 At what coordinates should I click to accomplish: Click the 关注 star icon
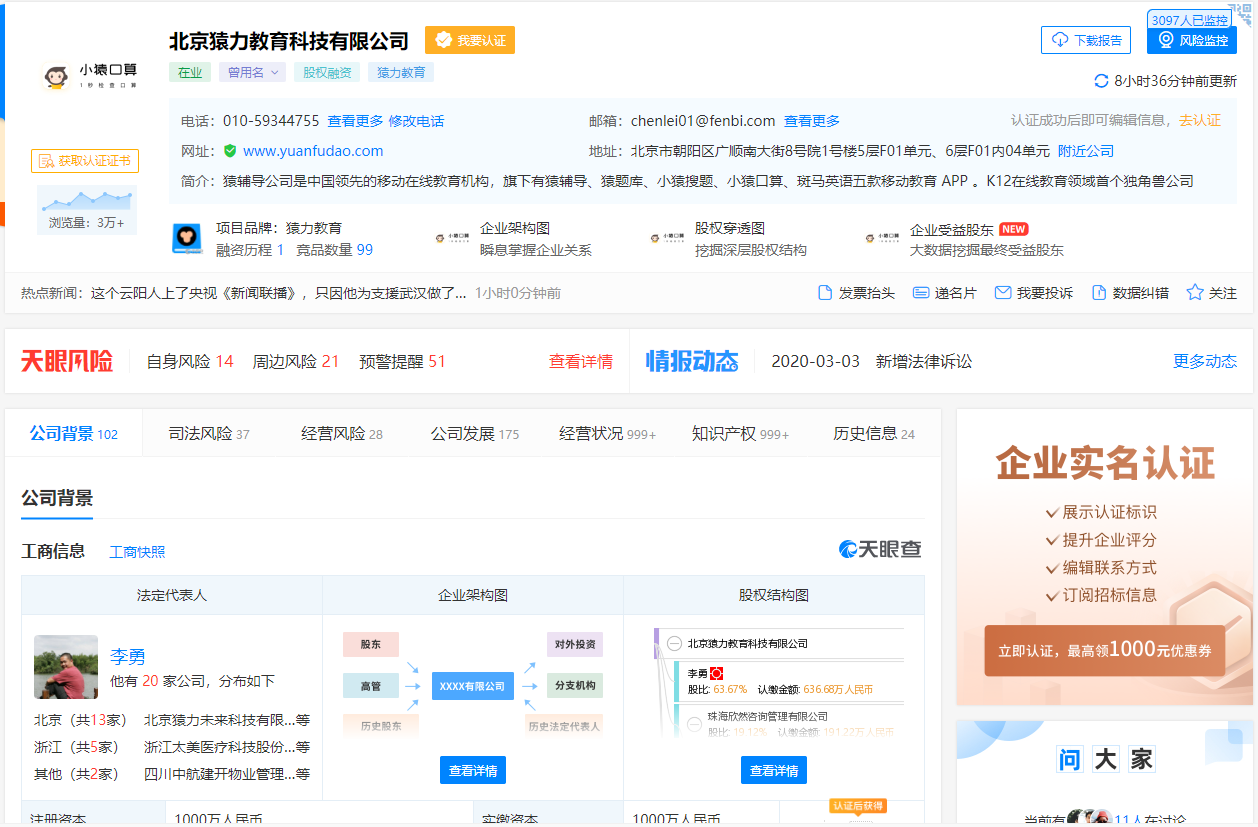1194,293
